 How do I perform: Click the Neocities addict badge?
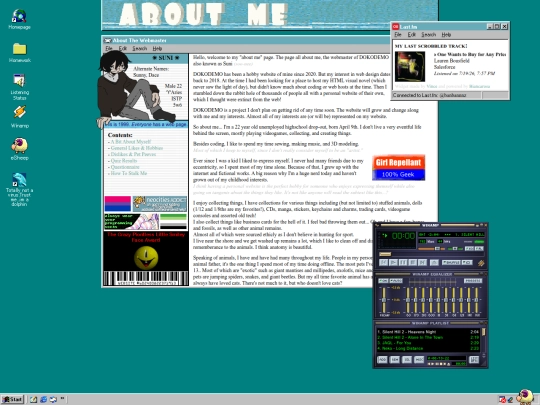[x=160, y=204]
